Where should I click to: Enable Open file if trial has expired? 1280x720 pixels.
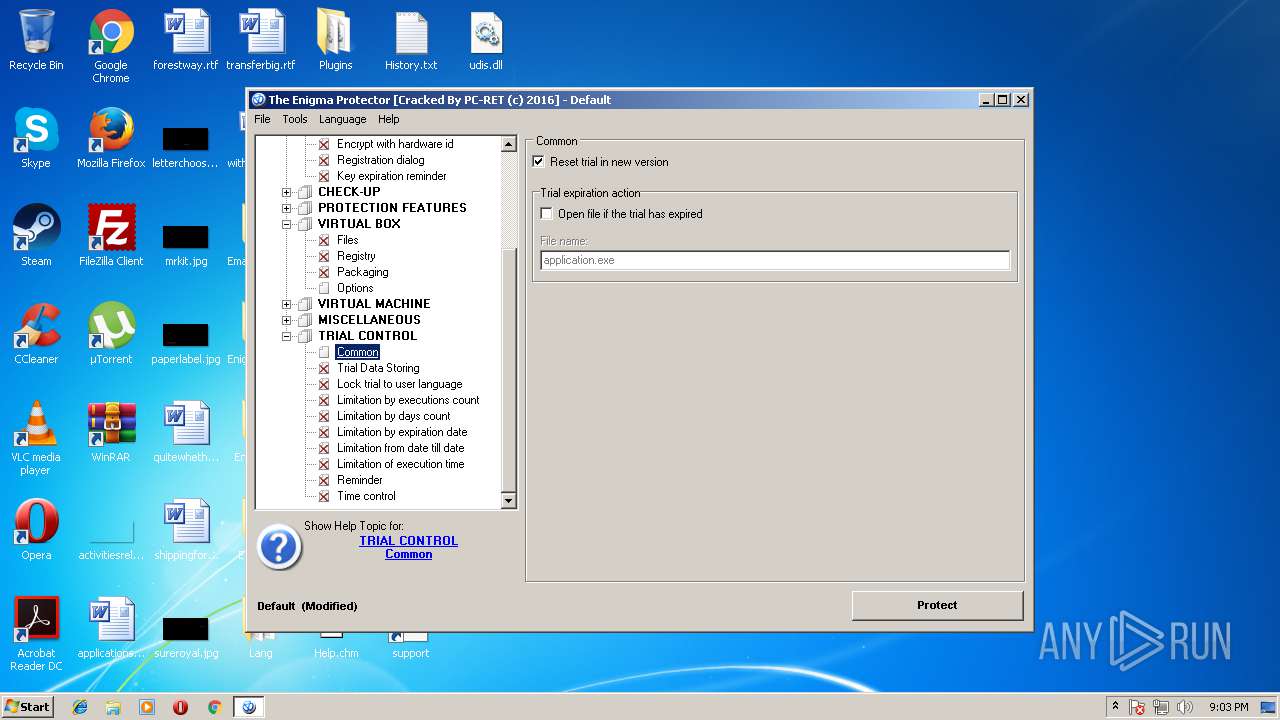coord(546,214)
